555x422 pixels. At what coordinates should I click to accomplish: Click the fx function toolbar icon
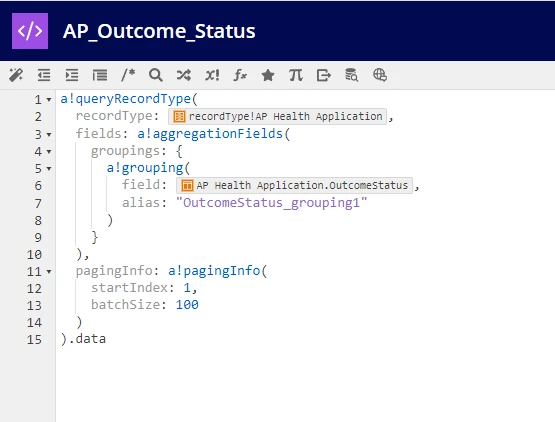pos(240,75)
